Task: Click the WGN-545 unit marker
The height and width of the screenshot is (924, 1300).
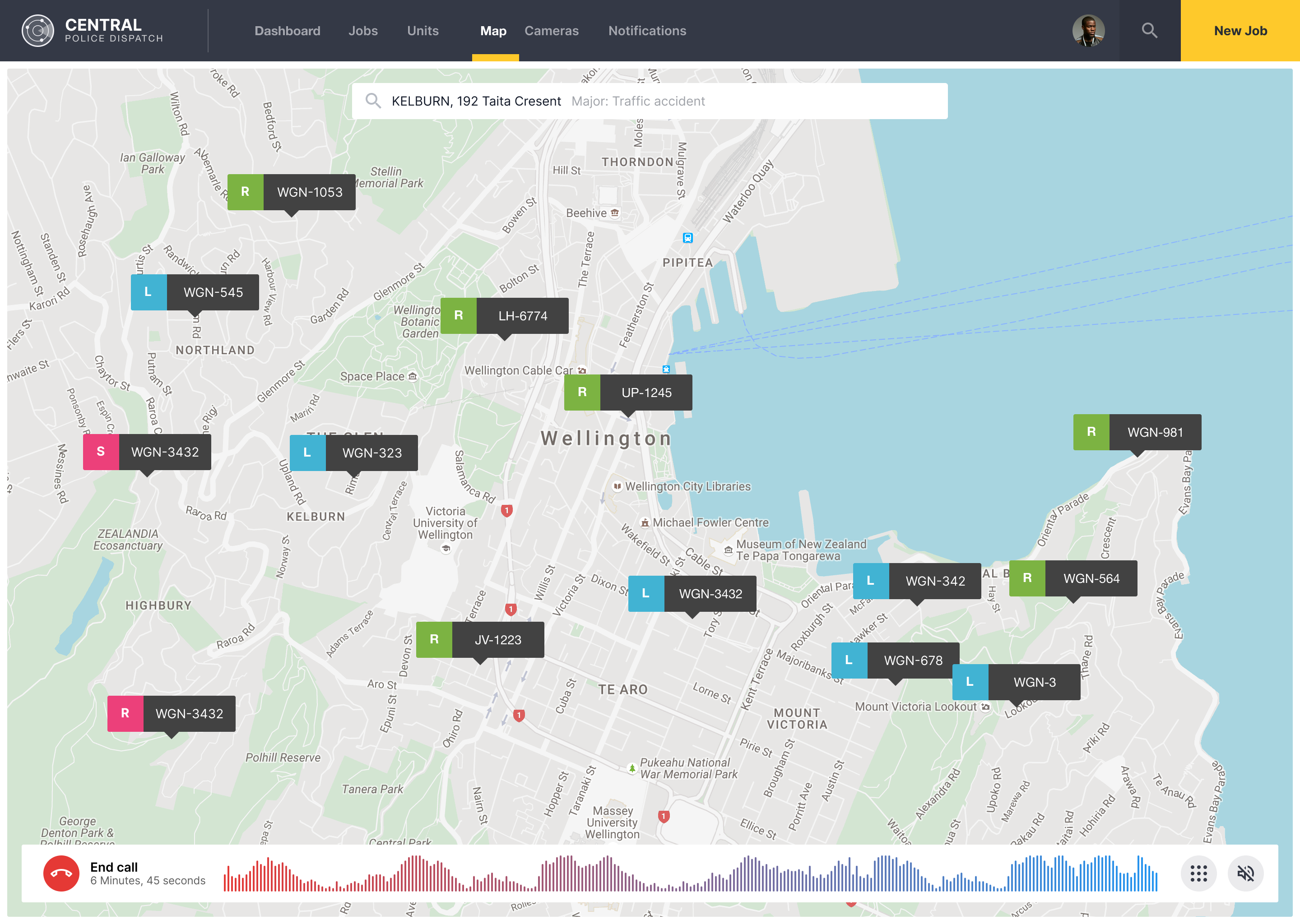Action: (196, 291)
